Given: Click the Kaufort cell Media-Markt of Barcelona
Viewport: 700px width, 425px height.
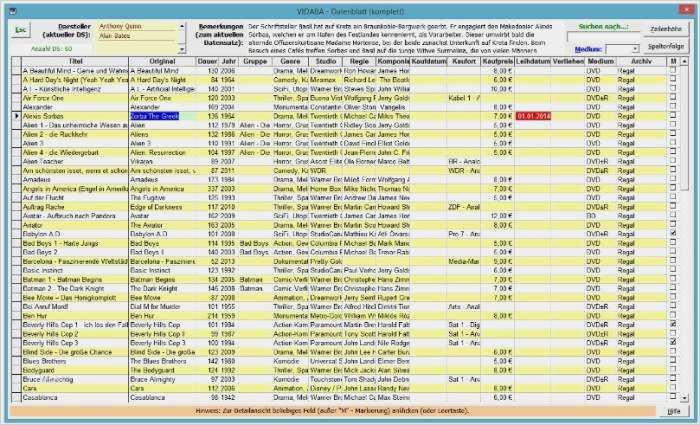Looking at the screenshot, I should (x=464, y=261).
